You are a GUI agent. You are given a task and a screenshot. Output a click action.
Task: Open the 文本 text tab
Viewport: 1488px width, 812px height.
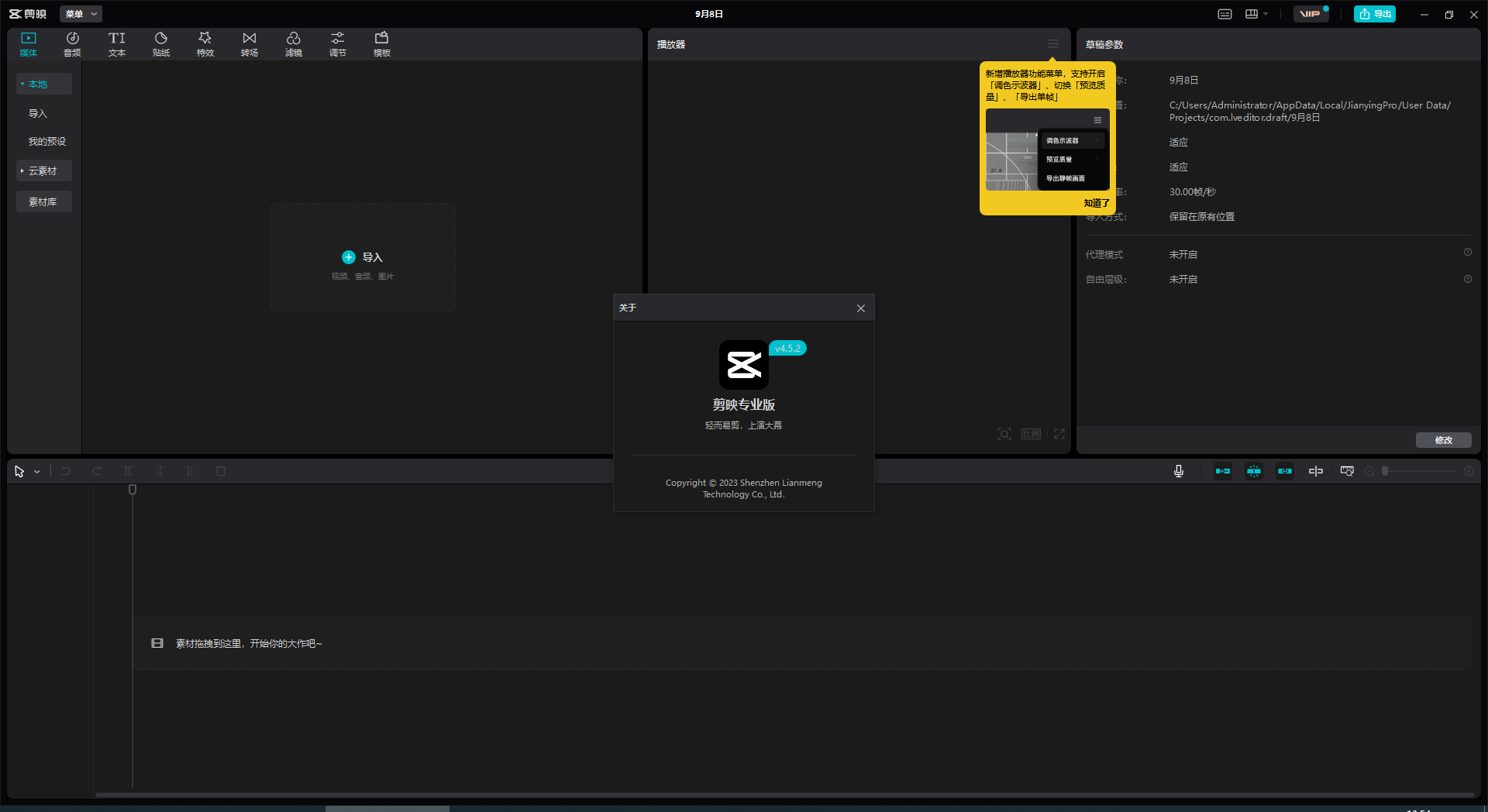pos(117,44)
